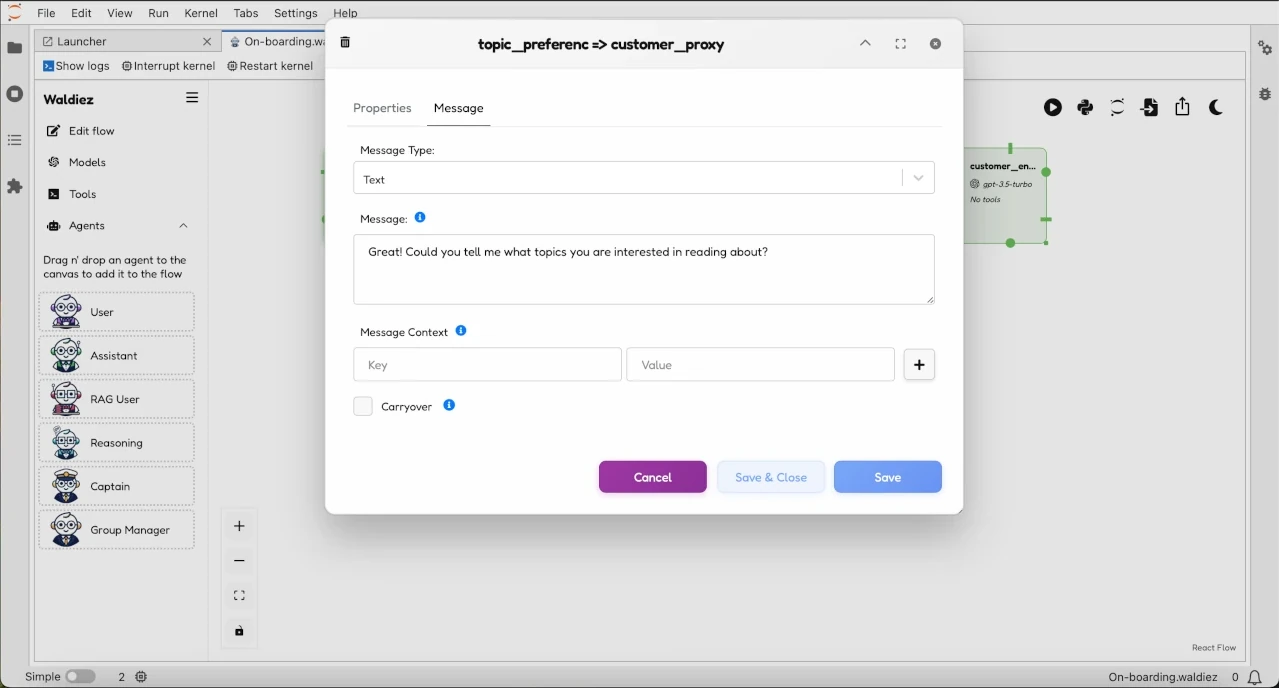This screenshot has height=688, width=1279.
Task: Switch to the Properties tab
Action: [382, 108]
